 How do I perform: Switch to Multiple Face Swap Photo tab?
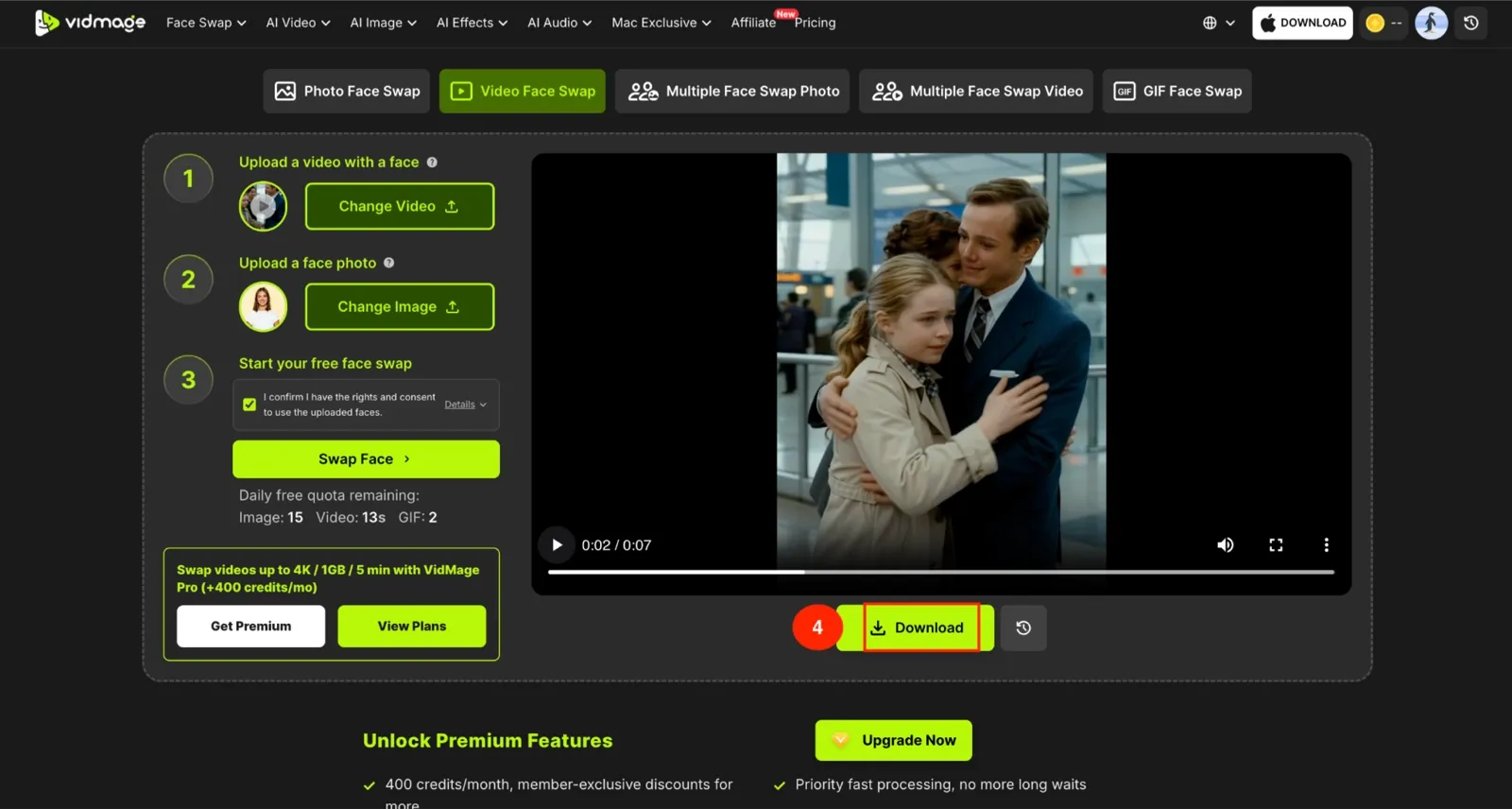(732, 91)
